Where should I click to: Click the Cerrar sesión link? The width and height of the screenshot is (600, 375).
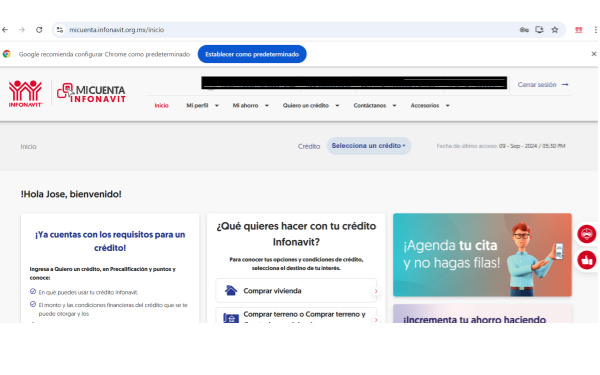pyautogui.click(x=543, y=85)
